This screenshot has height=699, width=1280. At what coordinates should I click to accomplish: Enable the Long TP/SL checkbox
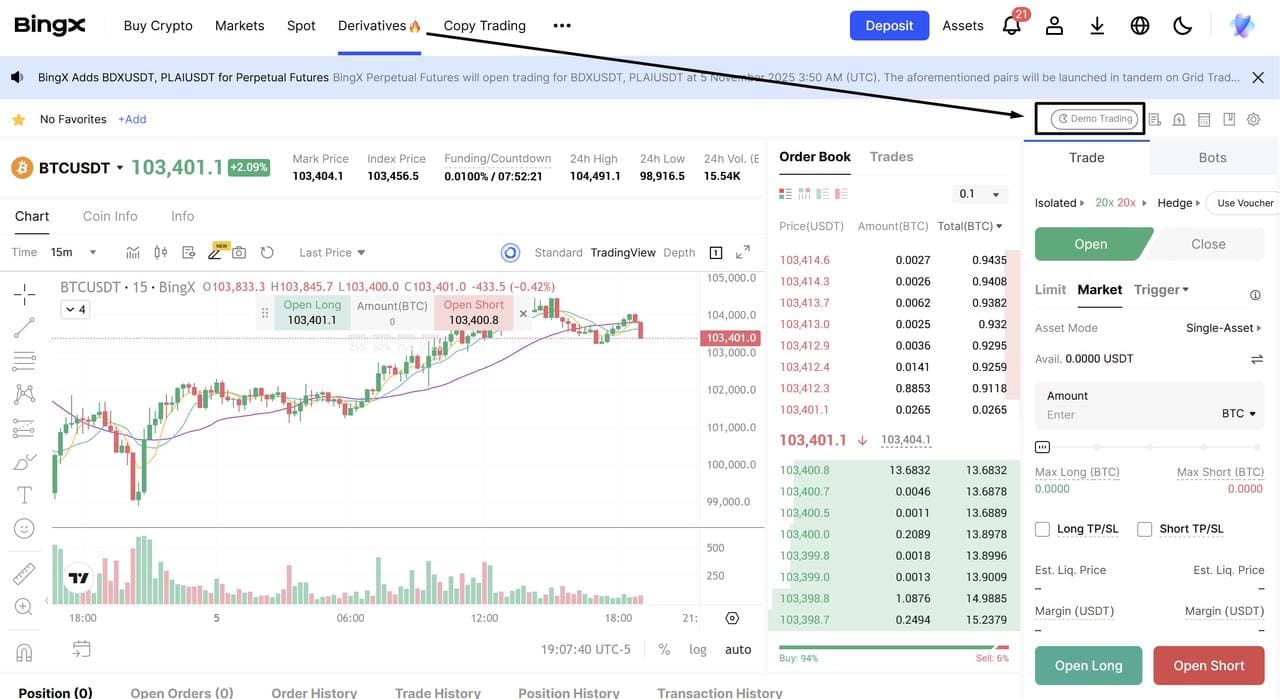pyautogui.click(x=1042, y=529)
